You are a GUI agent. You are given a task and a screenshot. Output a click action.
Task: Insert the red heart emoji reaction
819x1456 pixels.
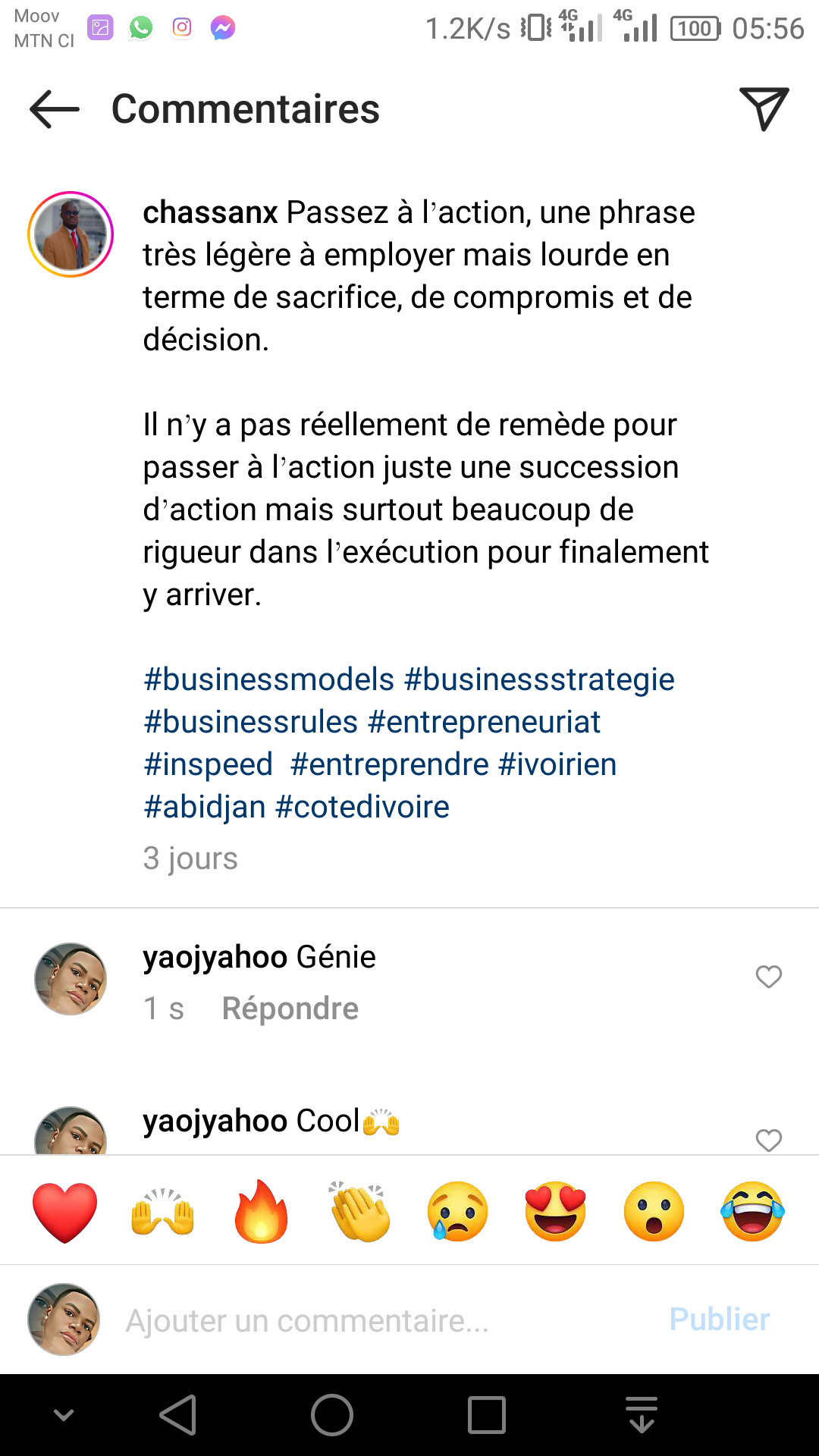(x=65, y=1211)
